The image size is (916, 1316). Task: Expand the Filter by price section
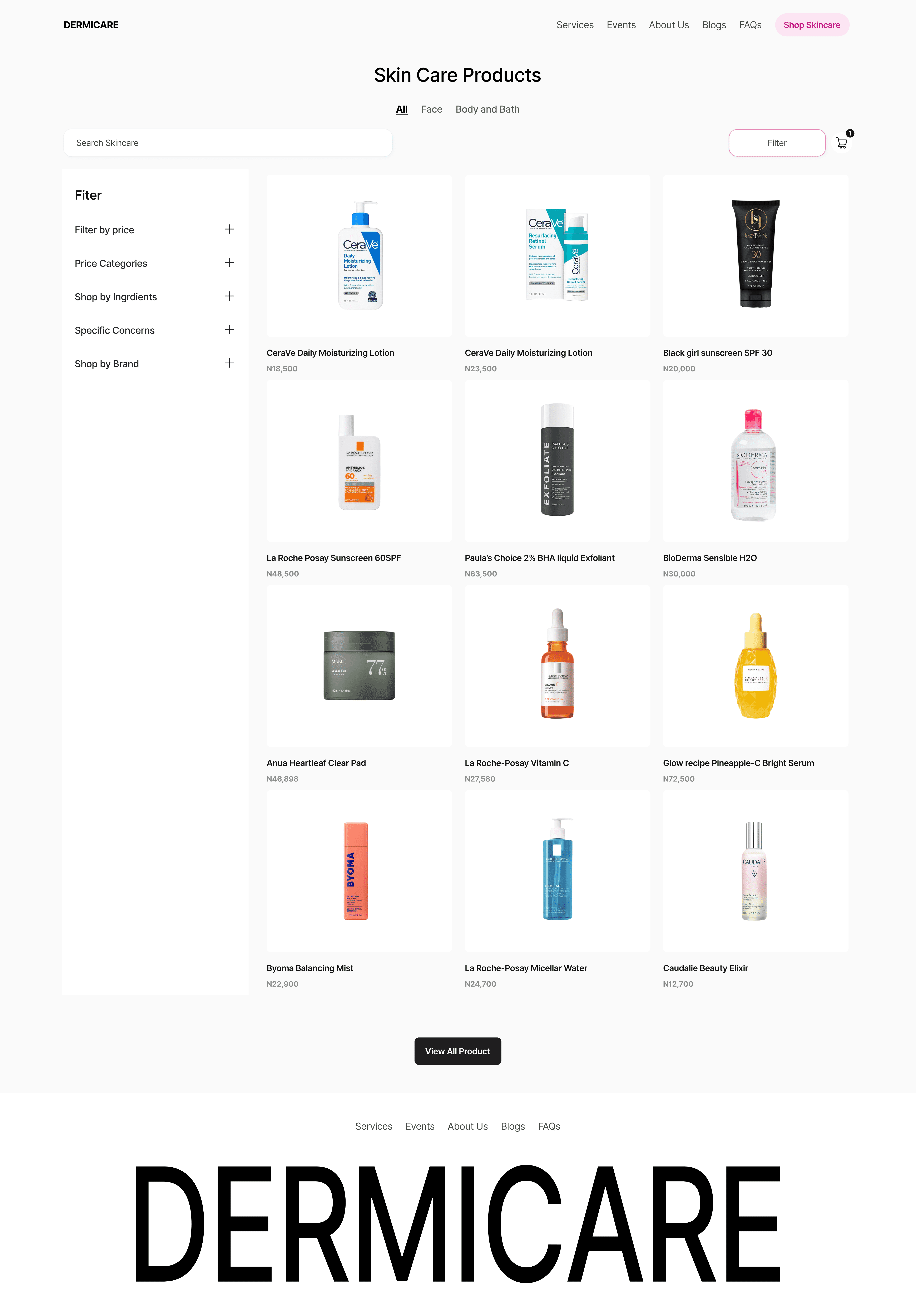[229, 229]
